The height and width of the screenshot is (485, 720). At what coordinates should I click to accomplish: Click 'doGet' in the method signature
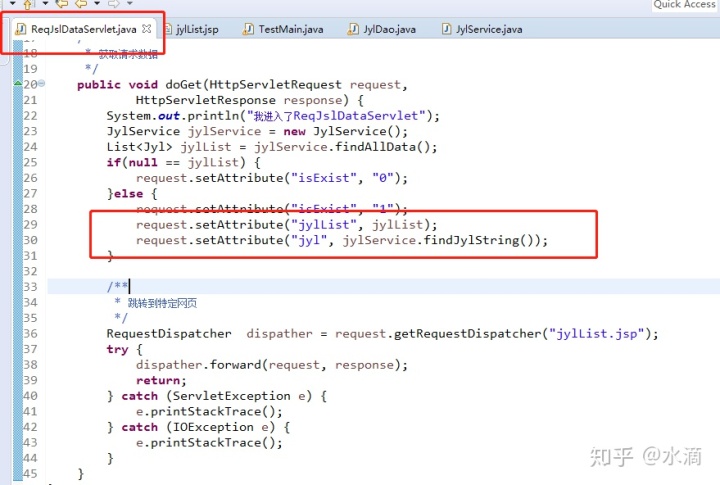184,85
